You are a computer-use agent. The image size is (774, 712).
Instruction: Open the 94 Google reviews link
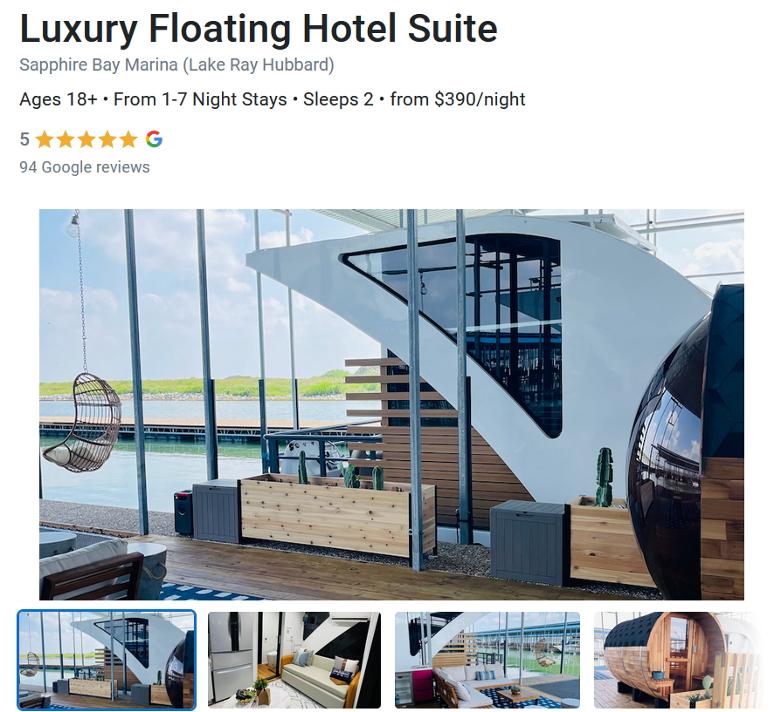(x=84, y=167)
